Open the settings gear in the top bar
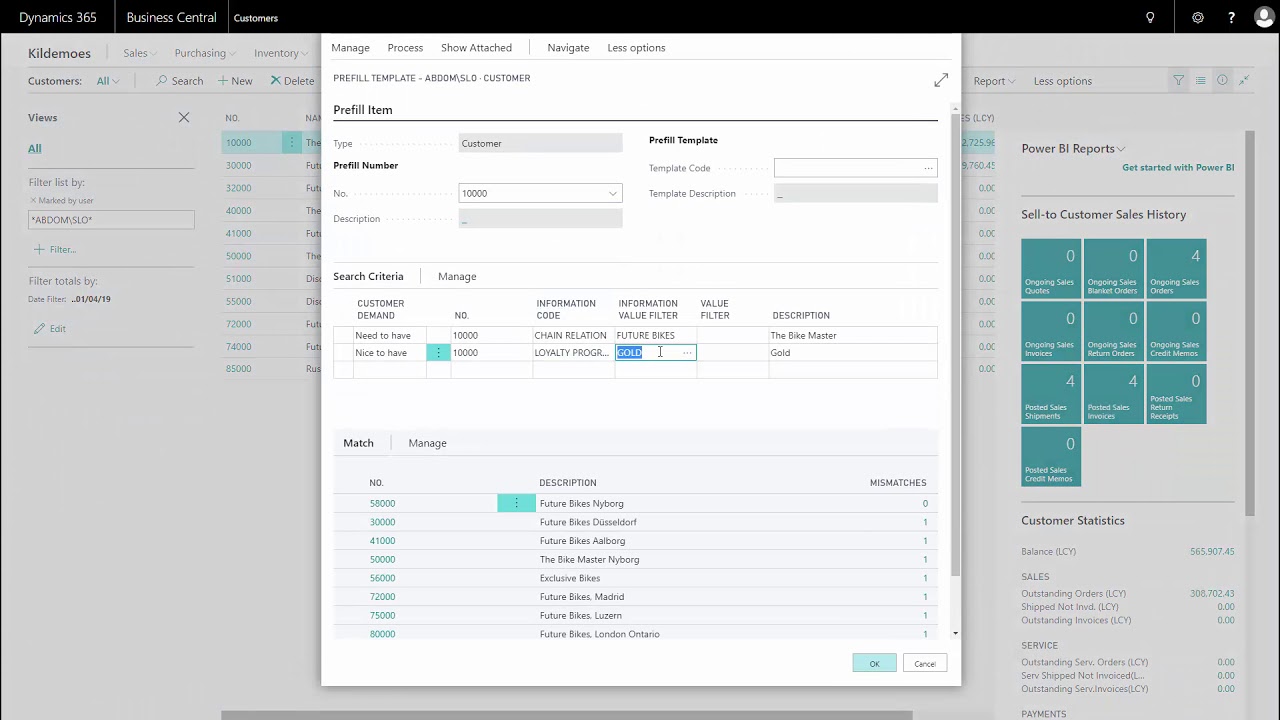Image resolution: width=1280 pixels, height=720 pixels. pyautogui.click(x=1198, y=18)
